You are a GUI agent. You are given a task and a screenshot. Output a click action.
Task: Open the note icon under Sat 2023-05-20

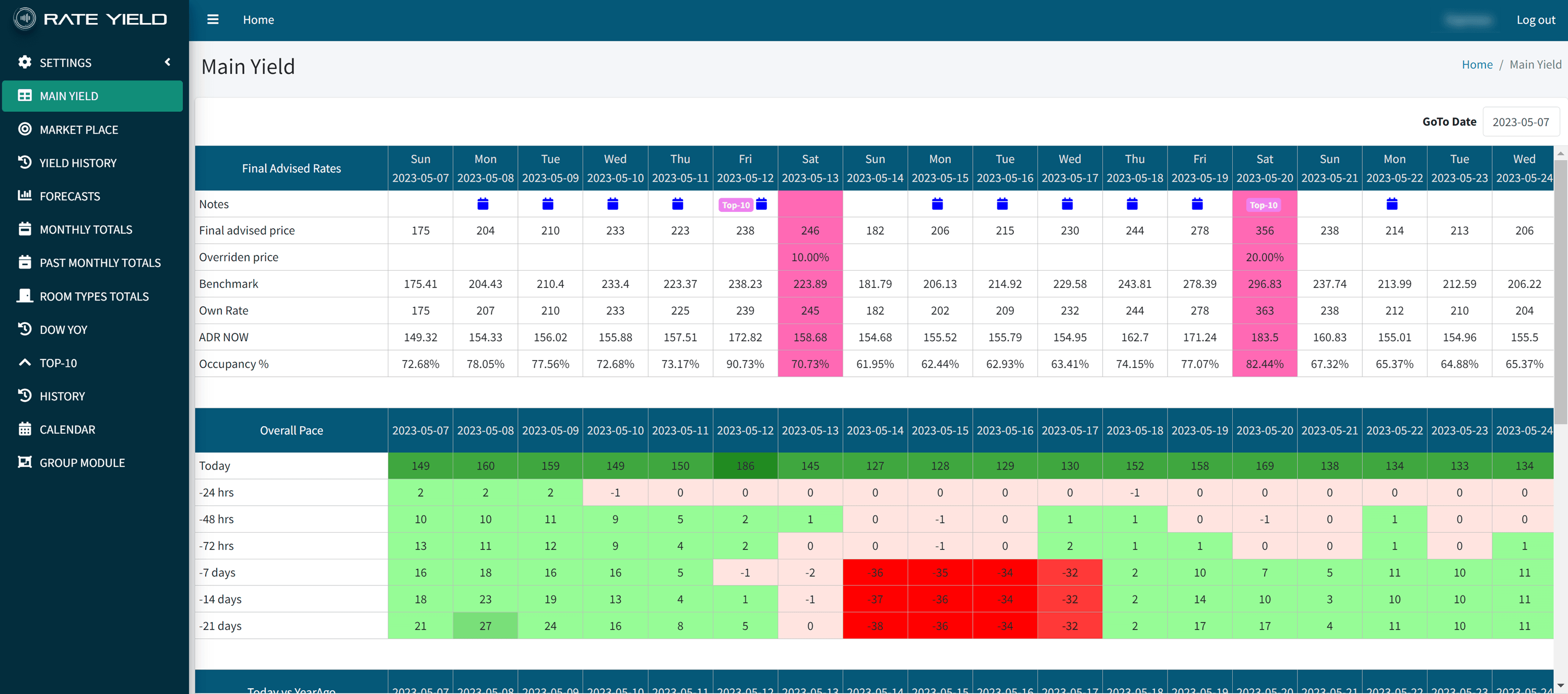point(1264,205)
